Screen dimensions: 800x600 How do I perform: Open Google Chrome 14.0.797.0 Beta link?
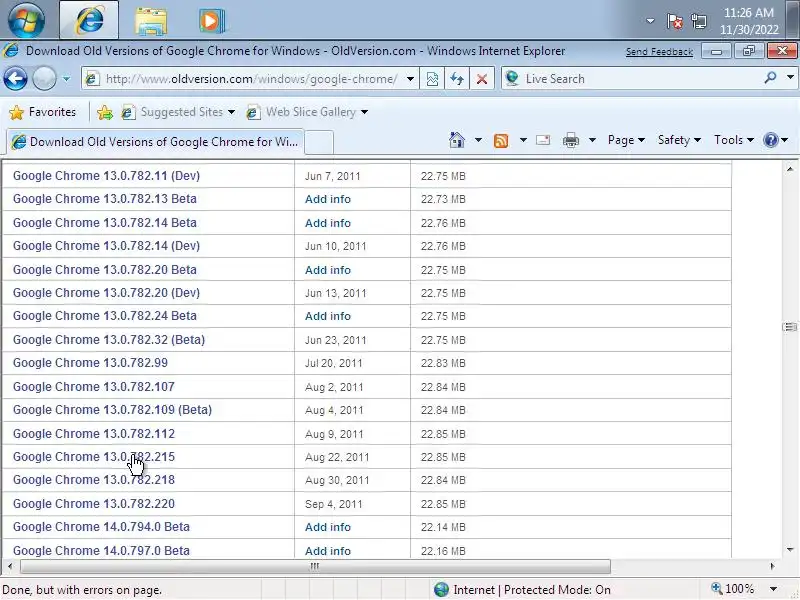click(101, 551)
